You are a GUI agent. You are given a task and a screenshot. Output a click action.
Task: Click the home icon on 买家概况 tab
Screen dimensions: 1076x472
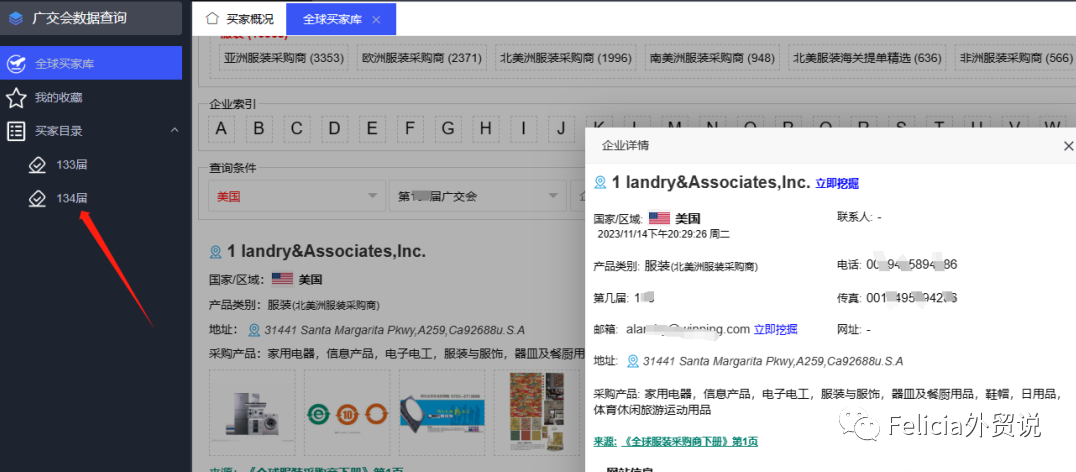pos(213,19)
